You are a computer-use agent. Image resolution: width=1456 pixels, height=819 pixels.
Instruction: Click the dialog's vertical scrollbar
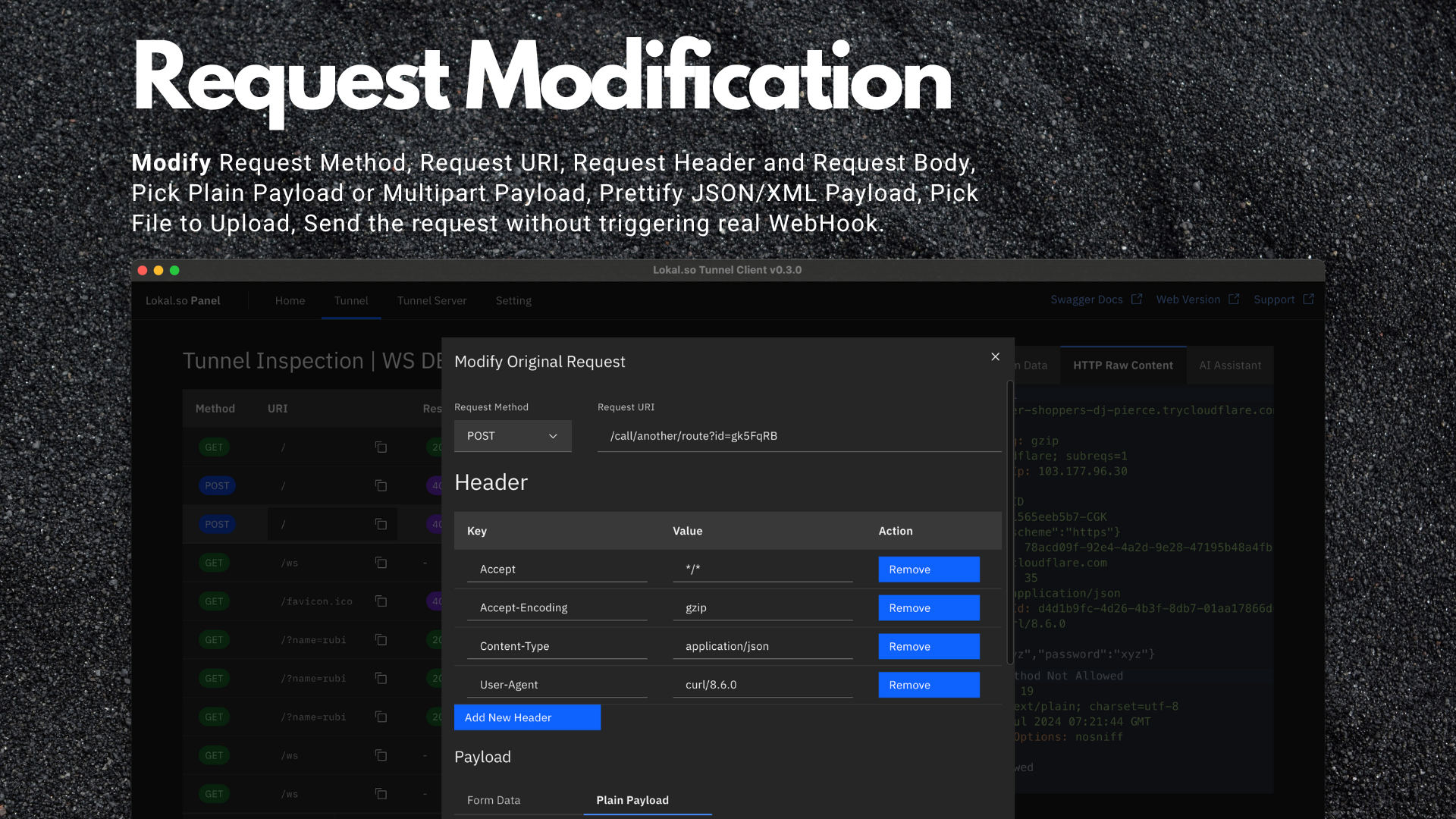pos(1010,523)
